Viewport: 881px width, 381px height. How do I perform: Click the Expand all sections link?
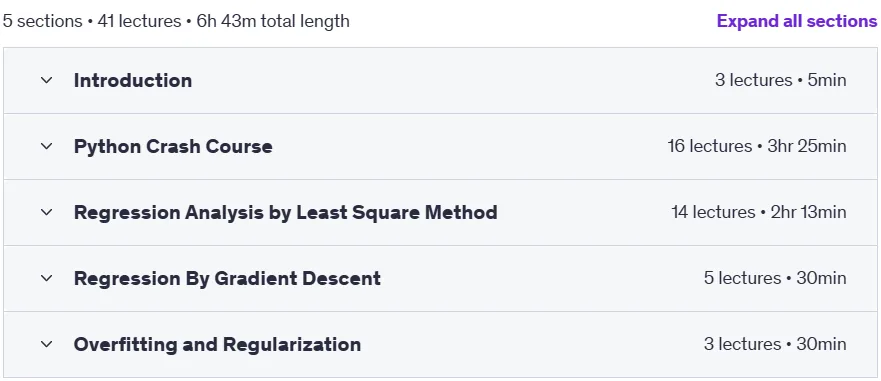coord(797,21)
